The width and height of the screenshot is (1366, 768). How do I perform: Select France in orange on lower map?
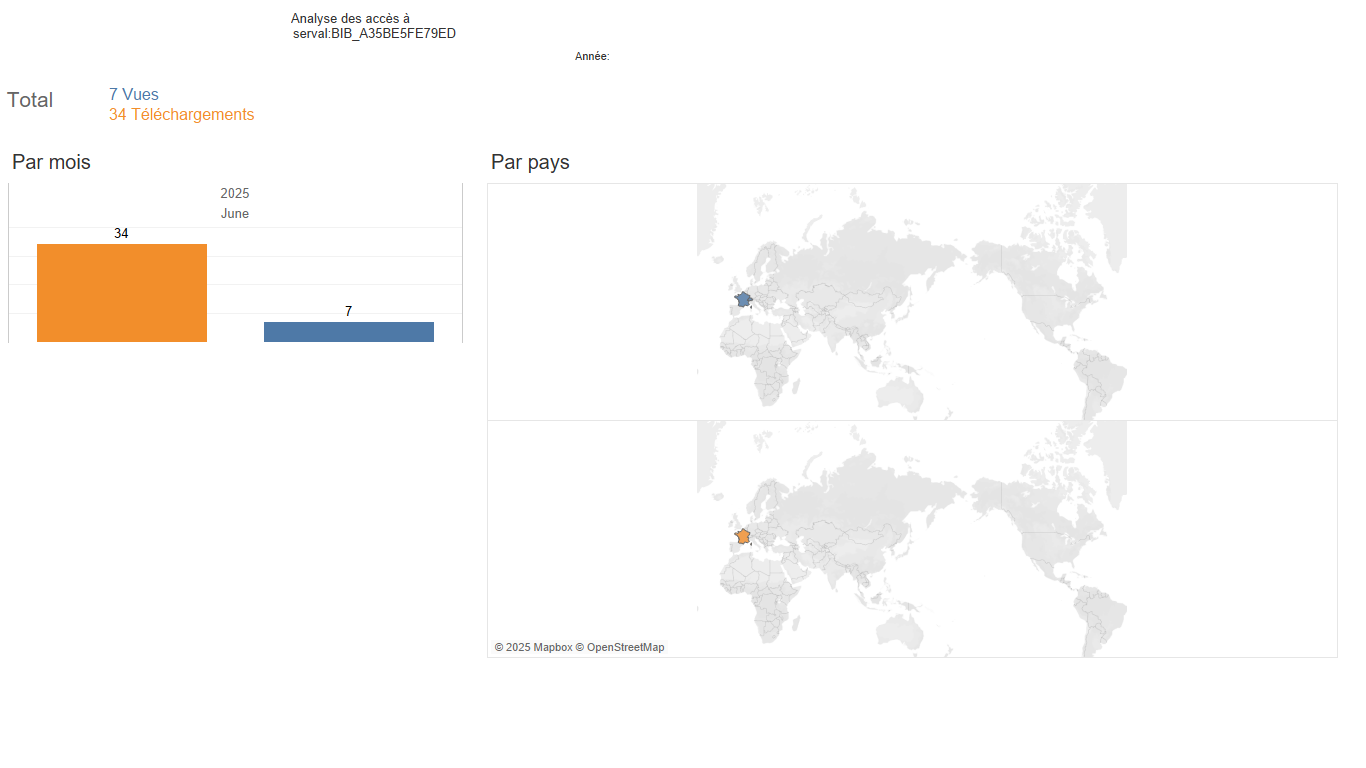pos(743,537)
